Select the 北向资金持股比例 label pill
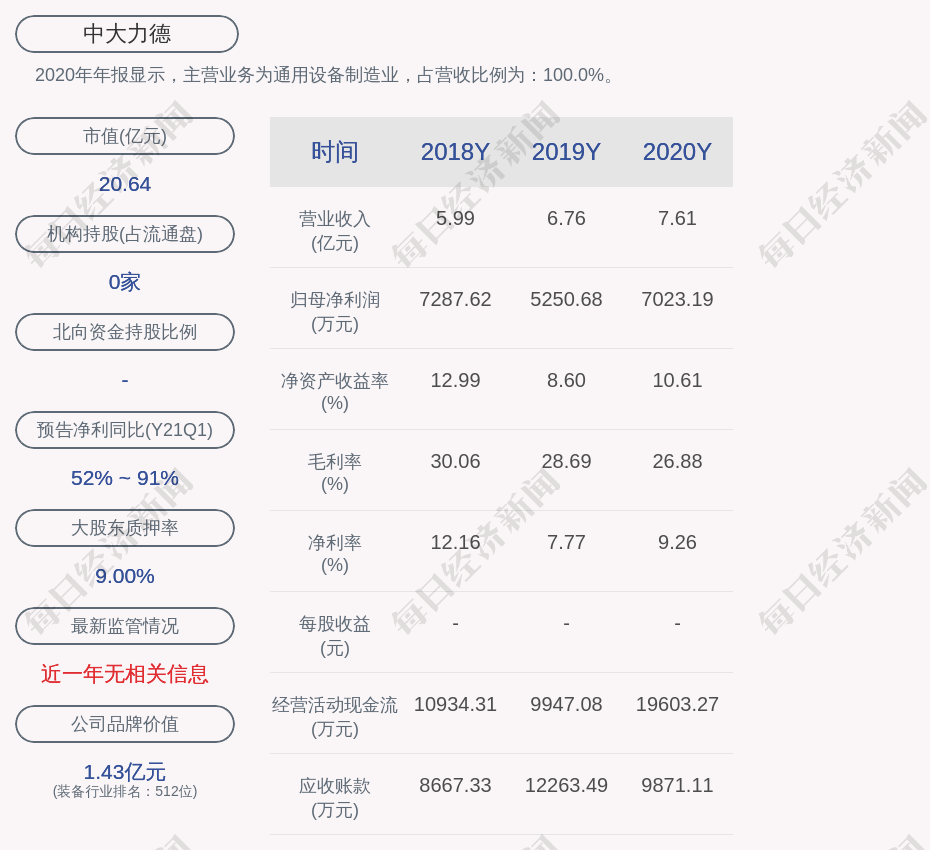The image size is (930, 850). point(125,332)
